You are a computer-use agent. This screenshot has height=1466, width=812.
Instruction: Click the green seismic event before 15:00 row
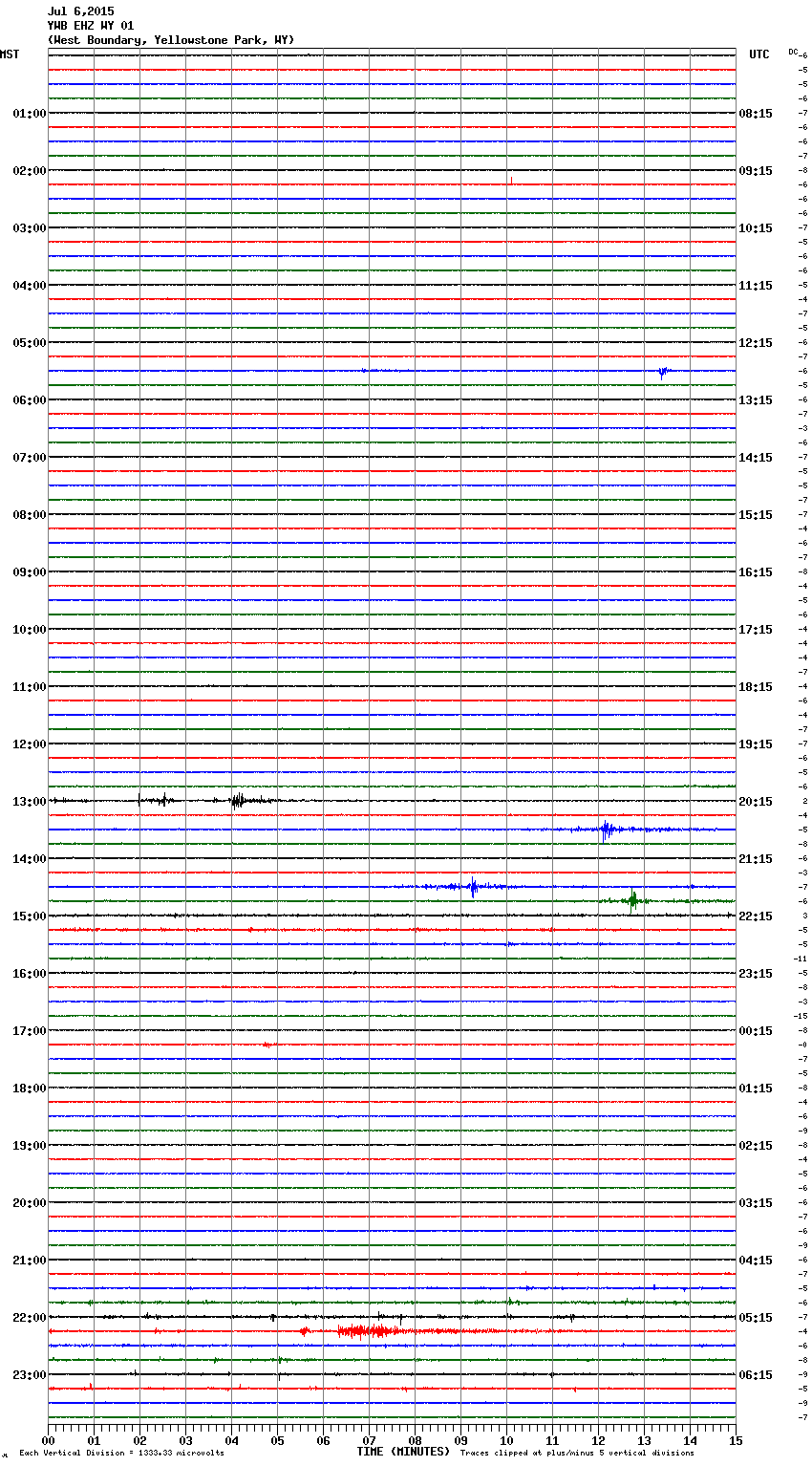click(632, 900)
